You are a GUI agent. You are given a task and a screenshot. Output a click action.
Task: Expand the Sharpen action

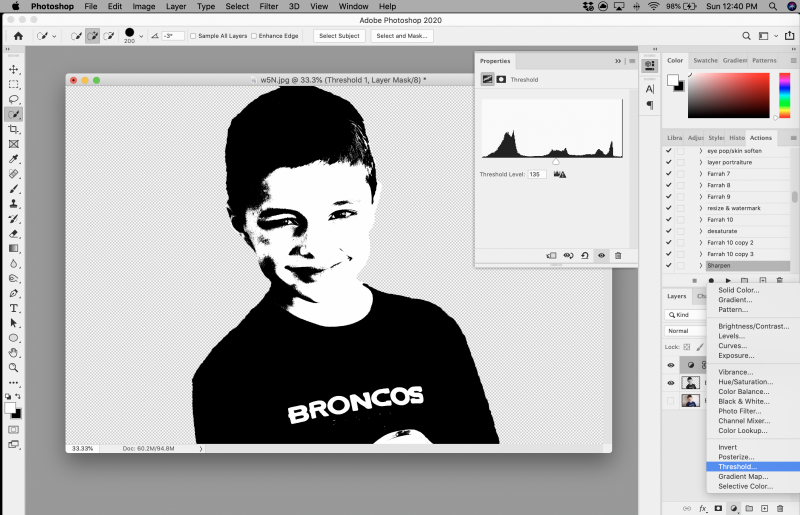pos(701,265)
